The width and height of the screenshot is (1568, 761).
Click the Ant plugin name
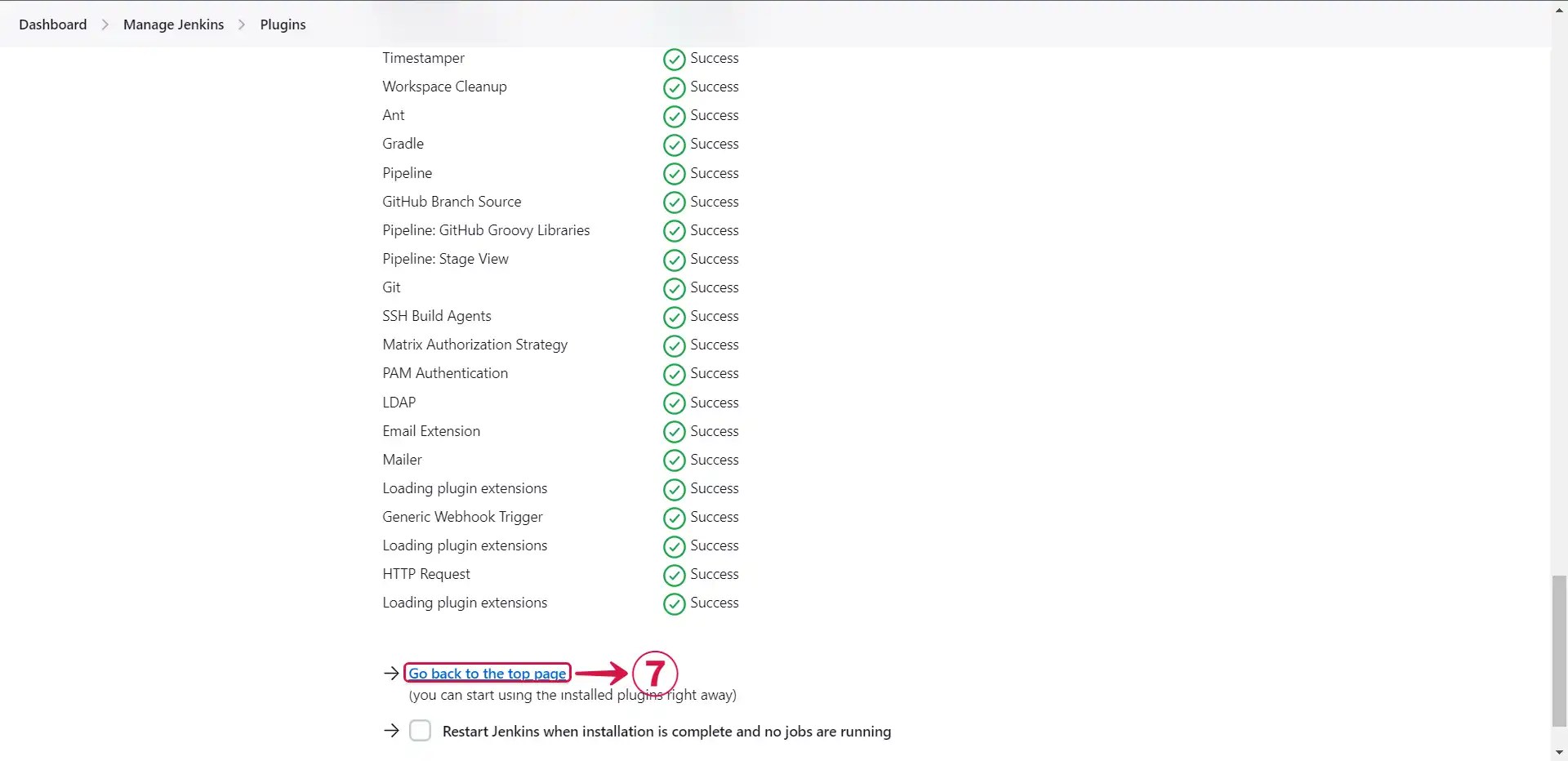tap(393, 115)
